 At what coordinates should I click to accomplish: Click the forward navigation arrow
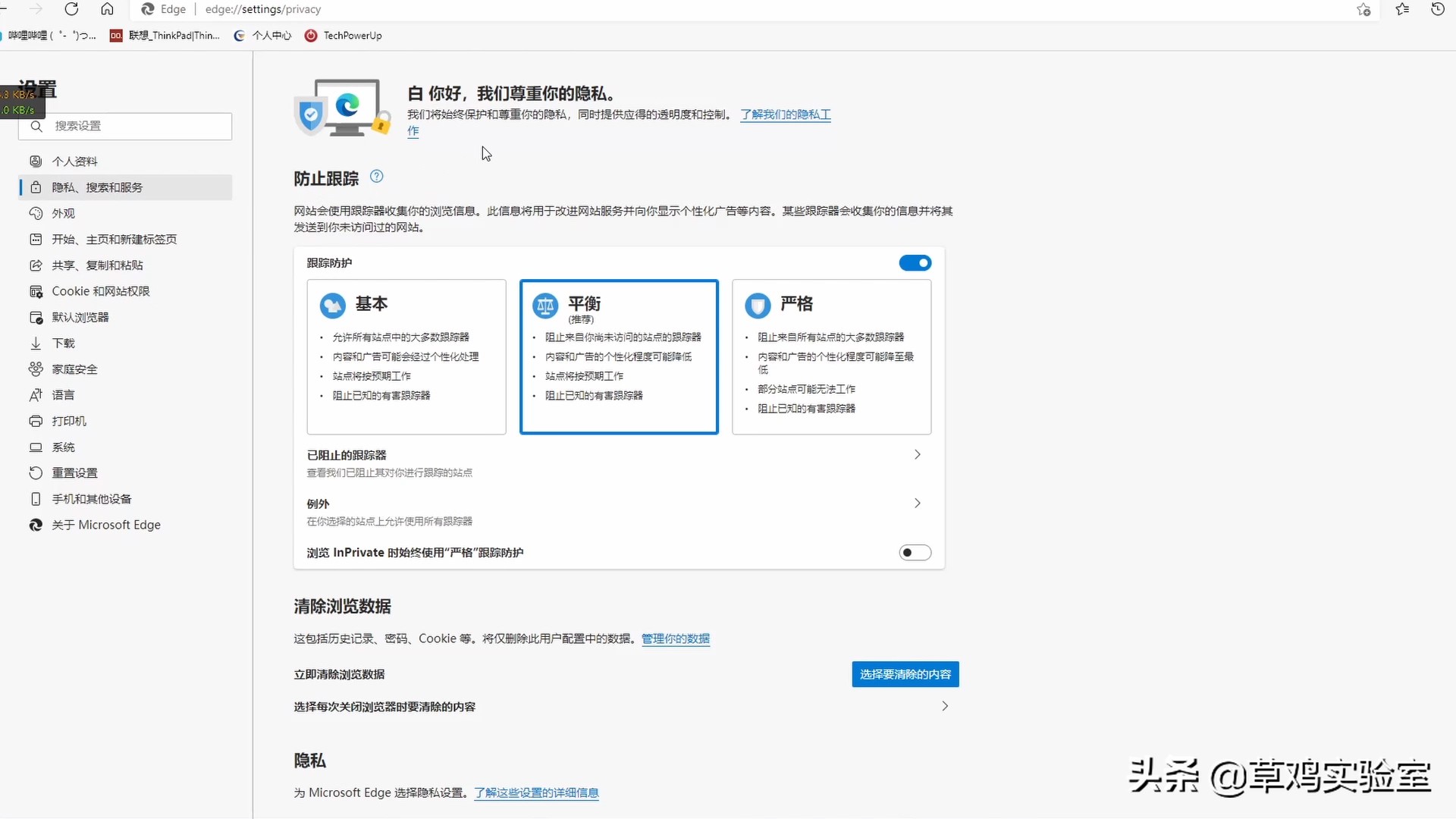coord(36,9)
